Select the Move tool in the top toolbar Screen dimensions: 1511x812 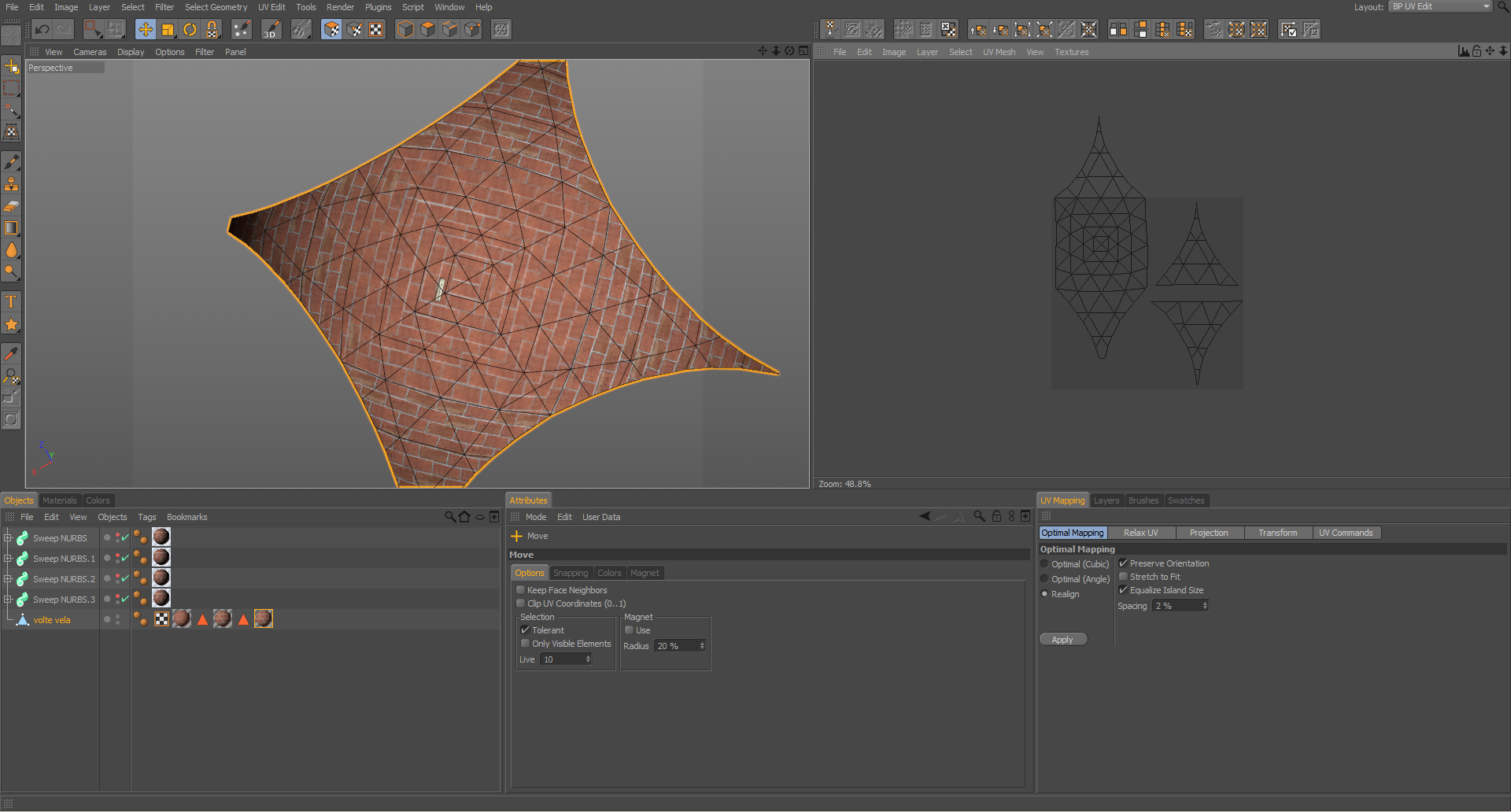pos(146,30)
